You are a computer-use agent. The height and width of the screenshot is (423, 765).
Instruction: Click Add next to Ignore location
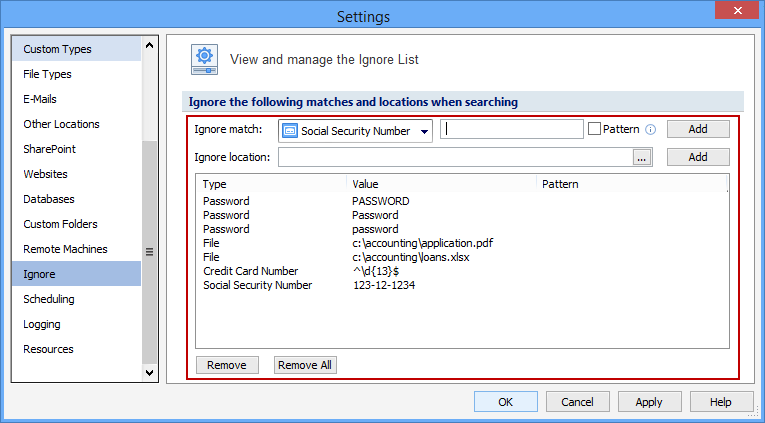tap(698, 157)
